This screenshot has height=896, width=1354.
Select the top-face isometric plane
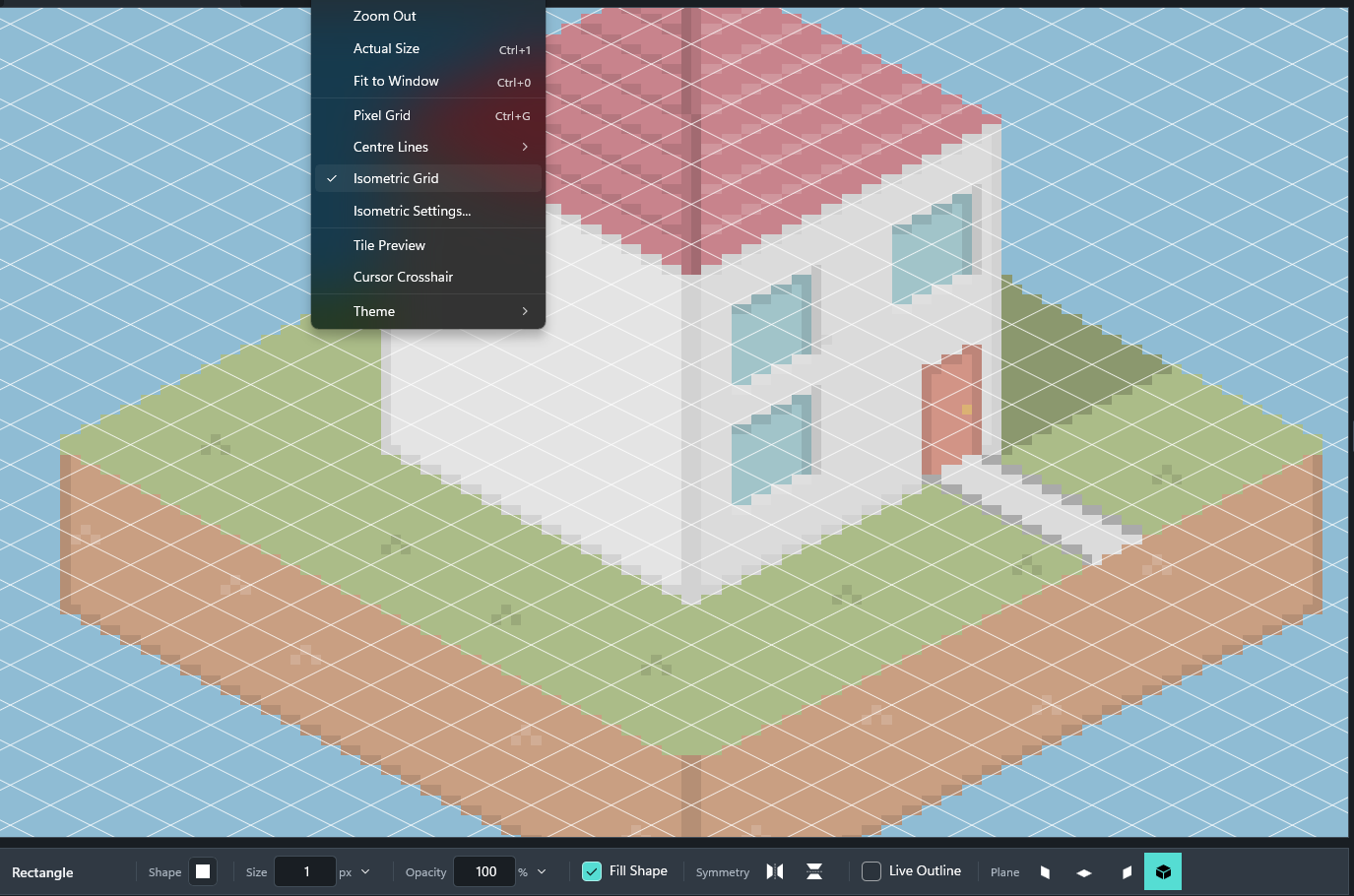click(x=1084, y=871)
